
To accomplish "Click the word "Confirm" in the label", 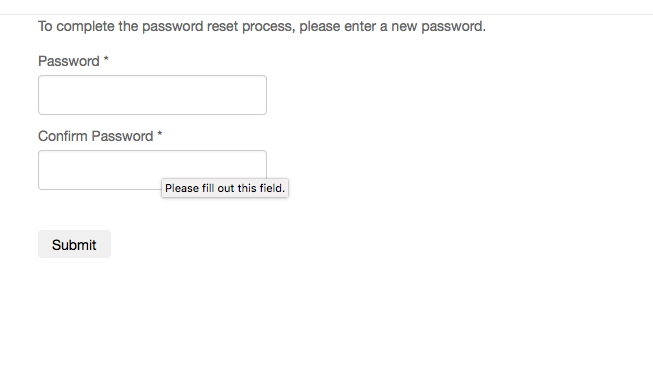I will pyautogui.click(x=62, y=136).
